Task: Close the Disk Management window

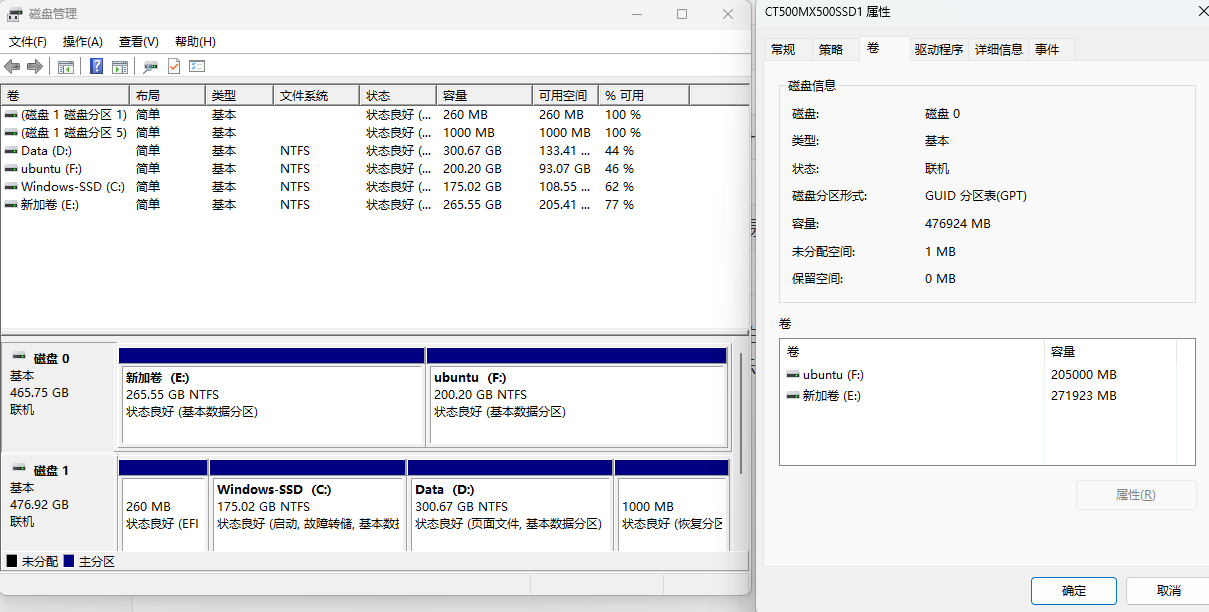Action: click(728, 14)
